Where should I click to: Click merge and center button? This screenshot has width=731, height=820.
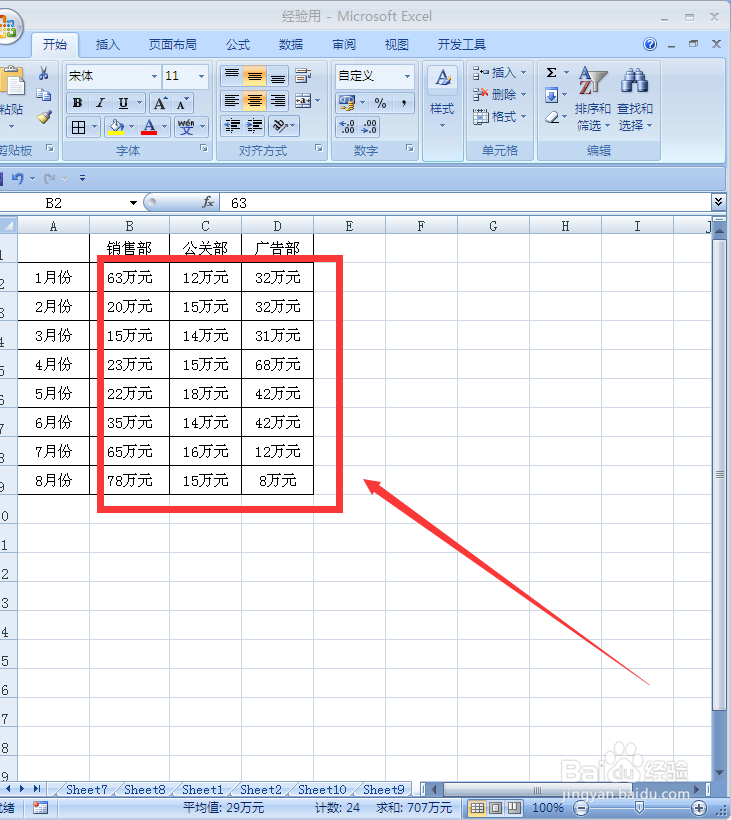point(303,101)
